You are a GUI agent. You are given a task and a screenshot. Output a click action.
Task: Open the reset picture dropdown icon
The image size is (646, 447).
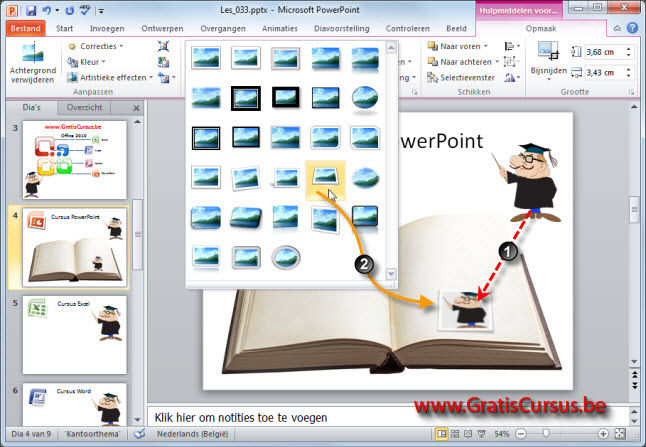point(167,77)
